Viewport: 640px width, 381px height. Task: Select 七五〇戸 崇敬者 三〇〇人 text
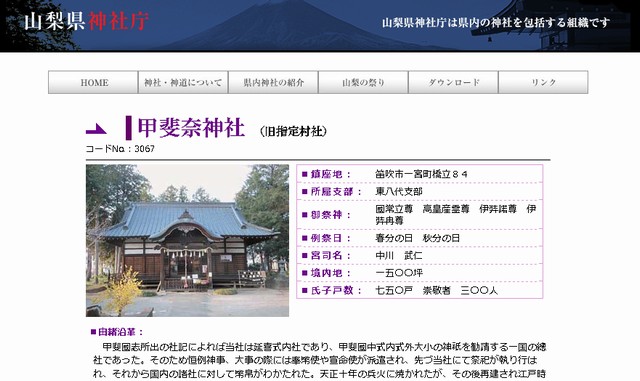click(x=436, y=291)
